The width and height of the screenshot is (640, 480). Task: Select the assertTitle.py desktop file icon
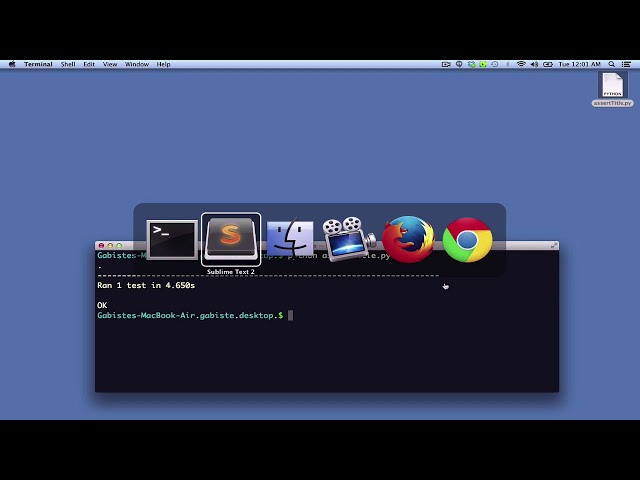pos(613,85)
